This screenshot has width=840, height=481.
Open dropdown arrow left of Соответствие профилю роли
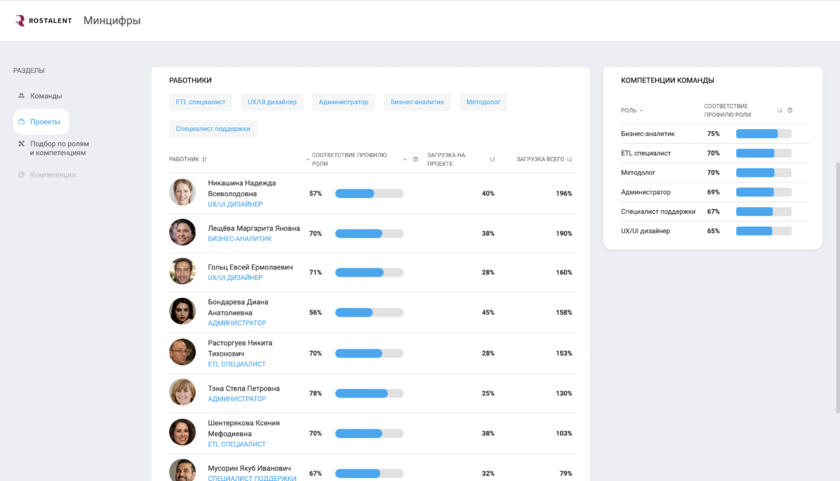click(308, 159)
